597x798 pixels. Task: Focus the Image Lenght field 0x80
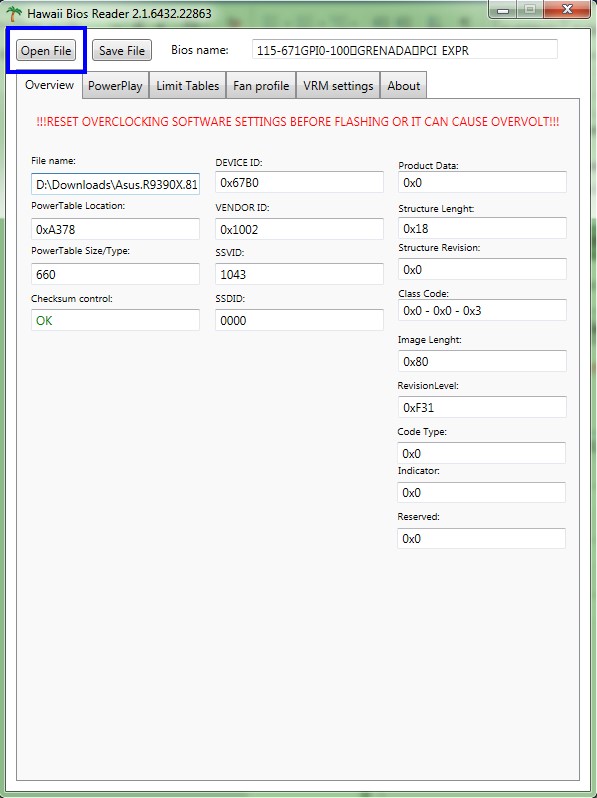tap(482, 361)
